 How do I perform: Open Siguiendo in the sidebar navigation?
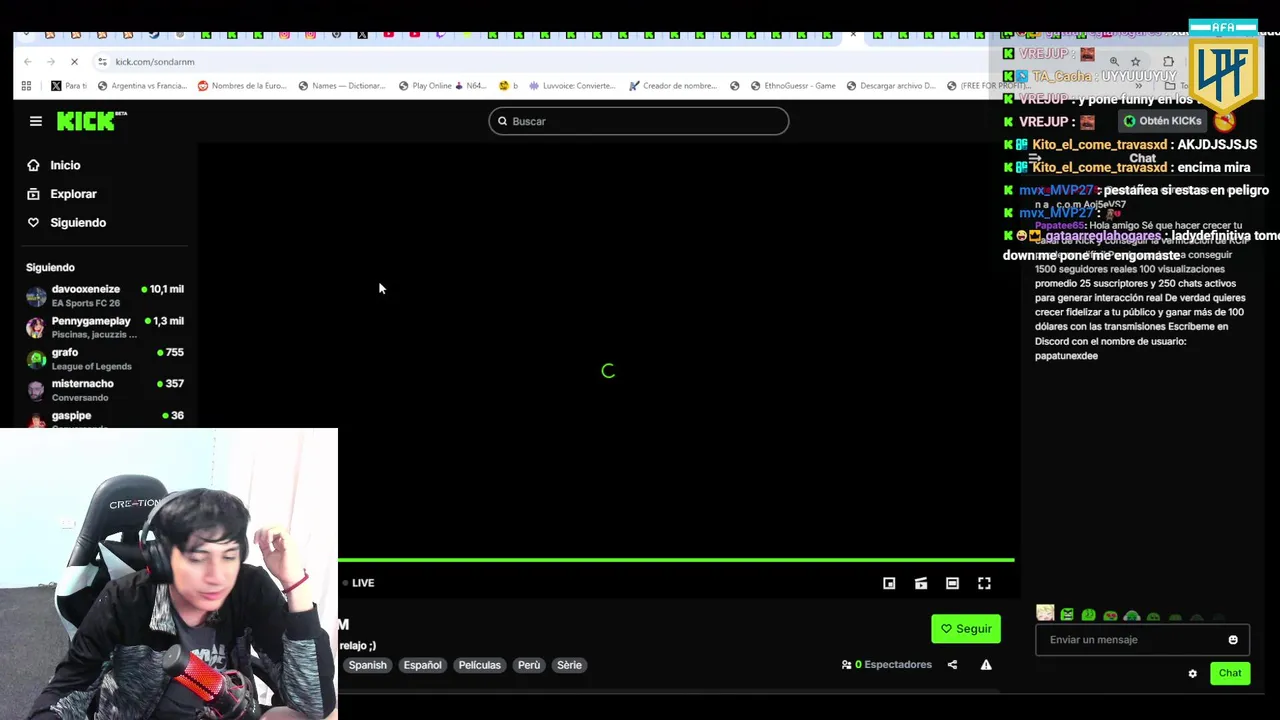tap(66, 223)
